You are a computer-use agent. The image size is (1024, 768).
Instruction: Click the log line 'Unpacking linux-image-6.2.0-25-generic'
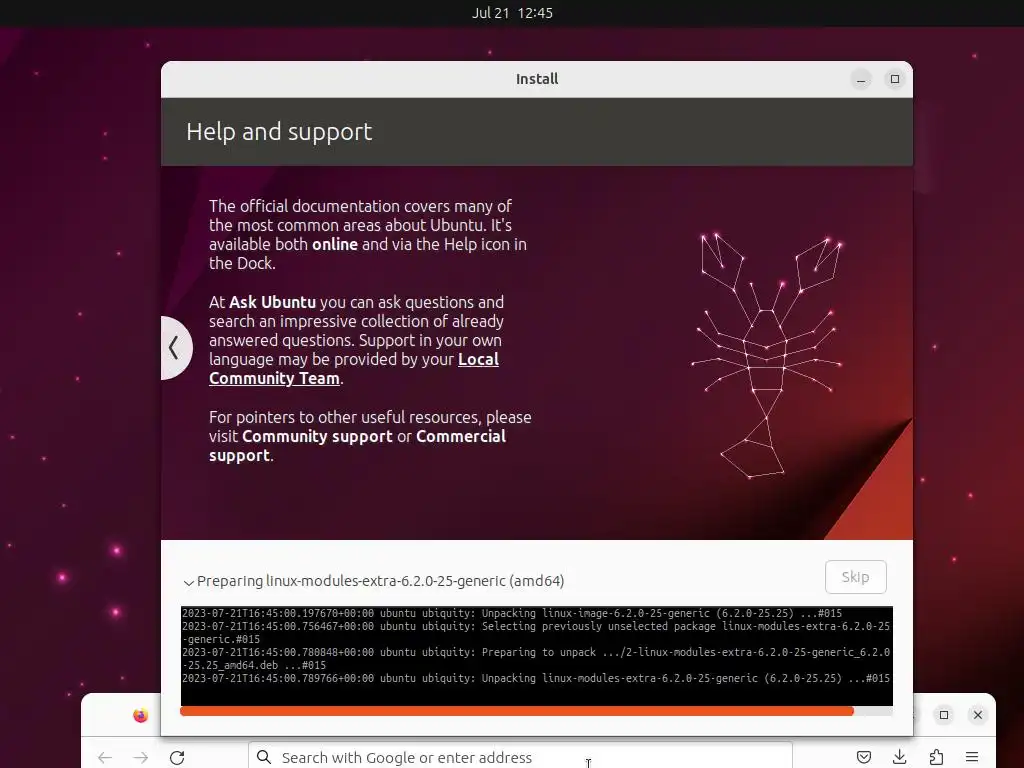coord(512,613)
